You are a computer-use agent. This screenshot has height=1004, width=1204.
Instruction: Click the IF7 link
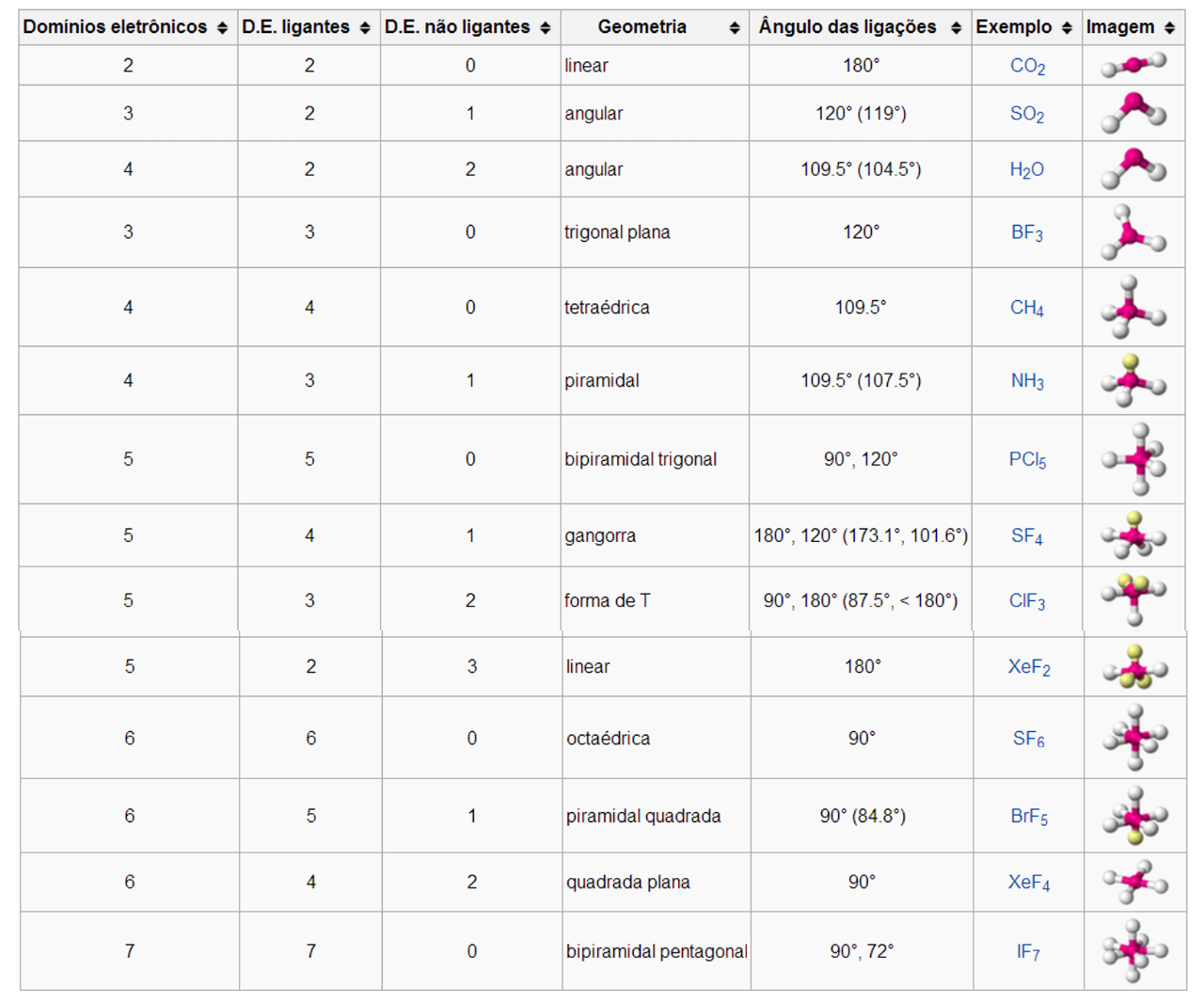[x=1028, y=951]
